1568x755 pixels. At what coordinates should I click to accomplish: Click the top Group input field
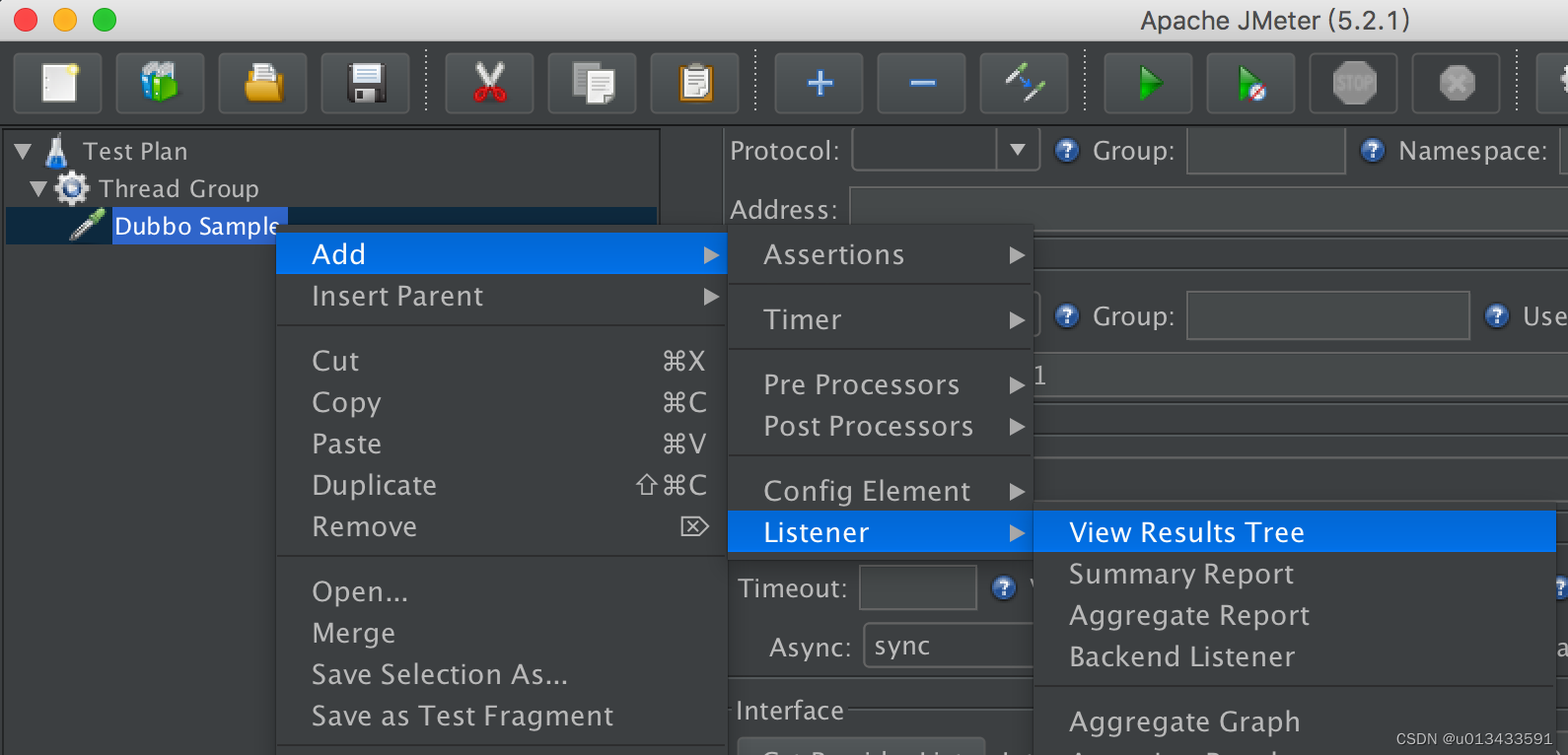(1266, 151)
